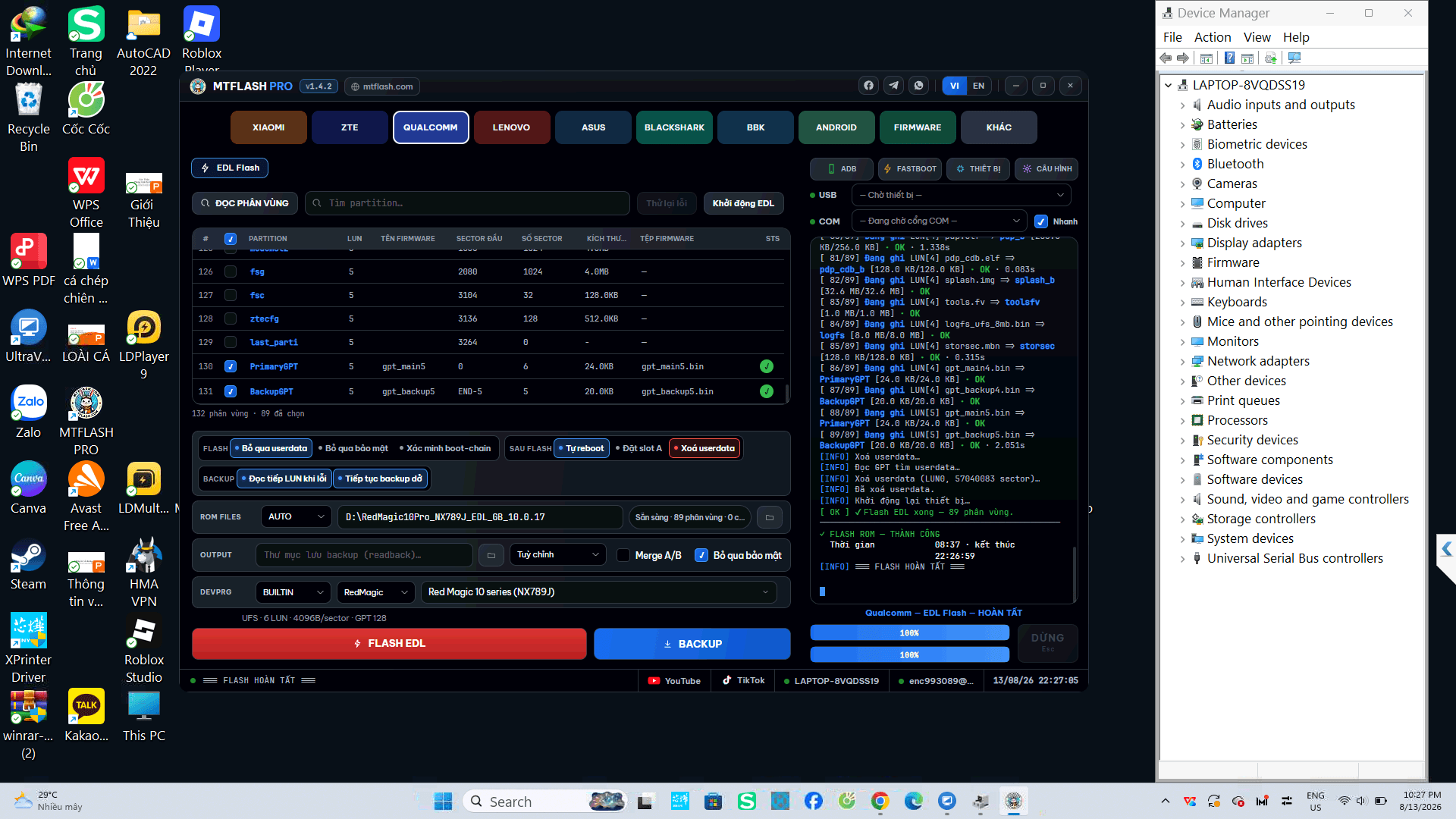
Task: Click the ĐỌC PHÂN VÙNG button
Action: 245,203
